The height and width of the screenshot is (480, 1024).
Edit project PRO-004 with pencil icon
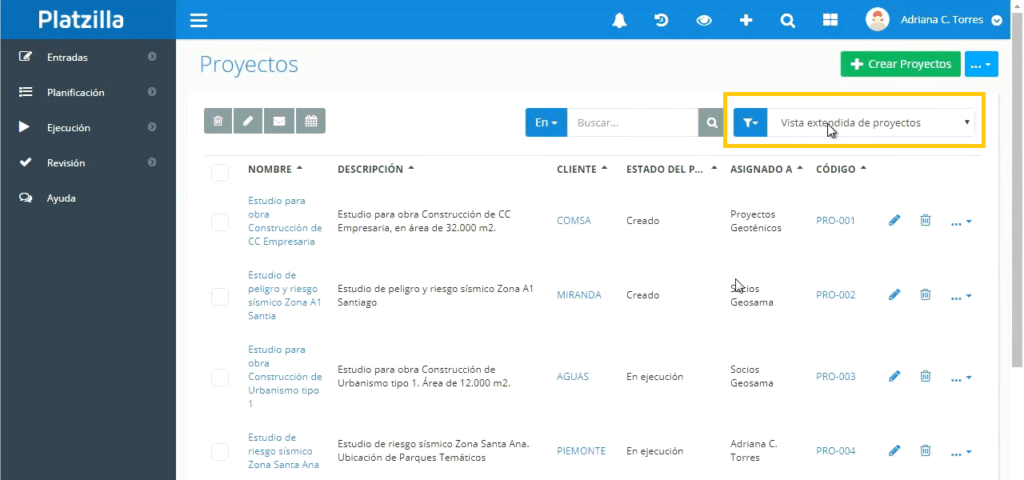[895, 451]
